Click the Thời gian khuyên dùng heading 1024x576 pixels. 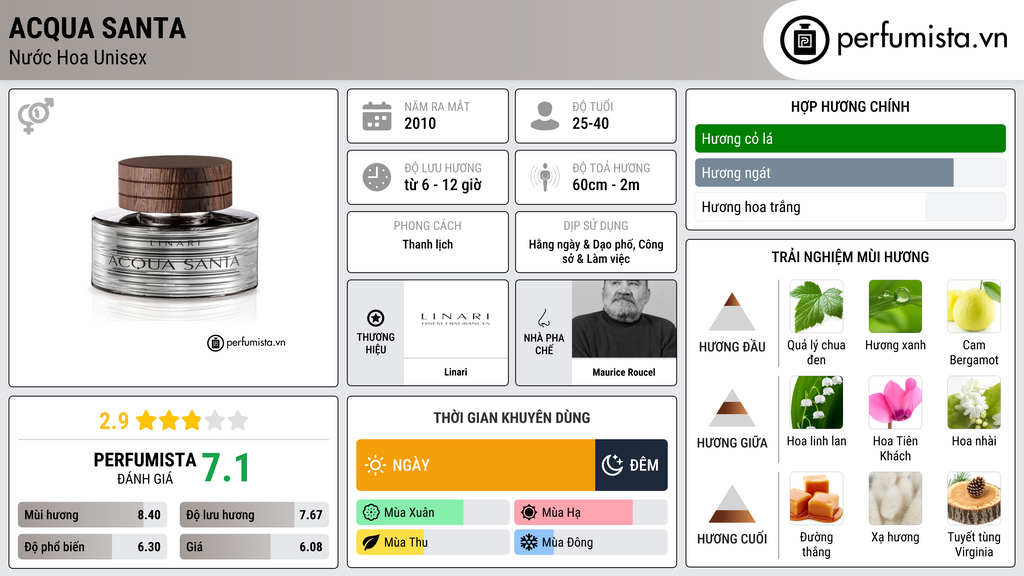(512, 418)
